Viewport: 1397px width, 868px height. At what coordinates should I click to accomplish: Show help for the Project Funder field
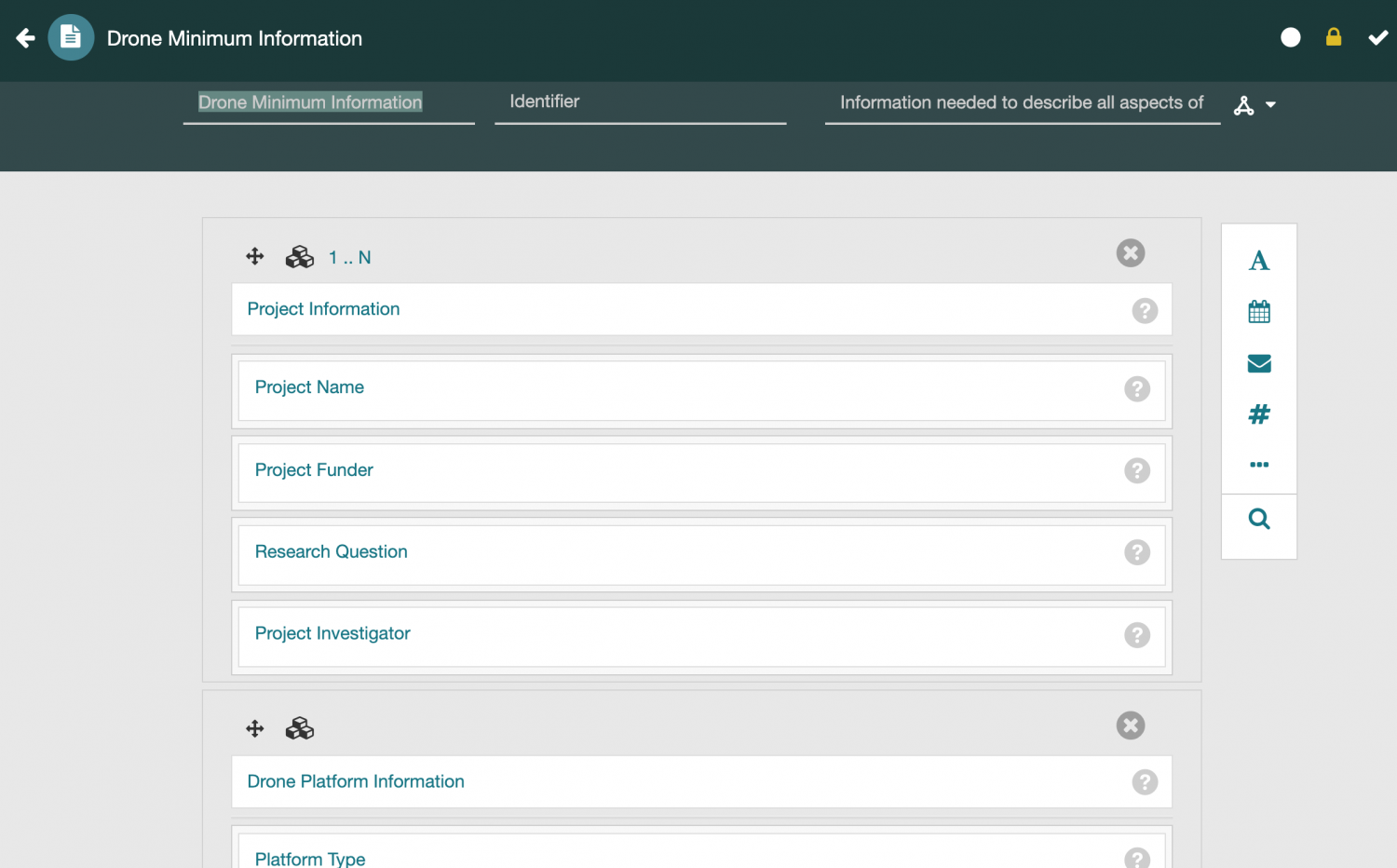point(1136,471)
